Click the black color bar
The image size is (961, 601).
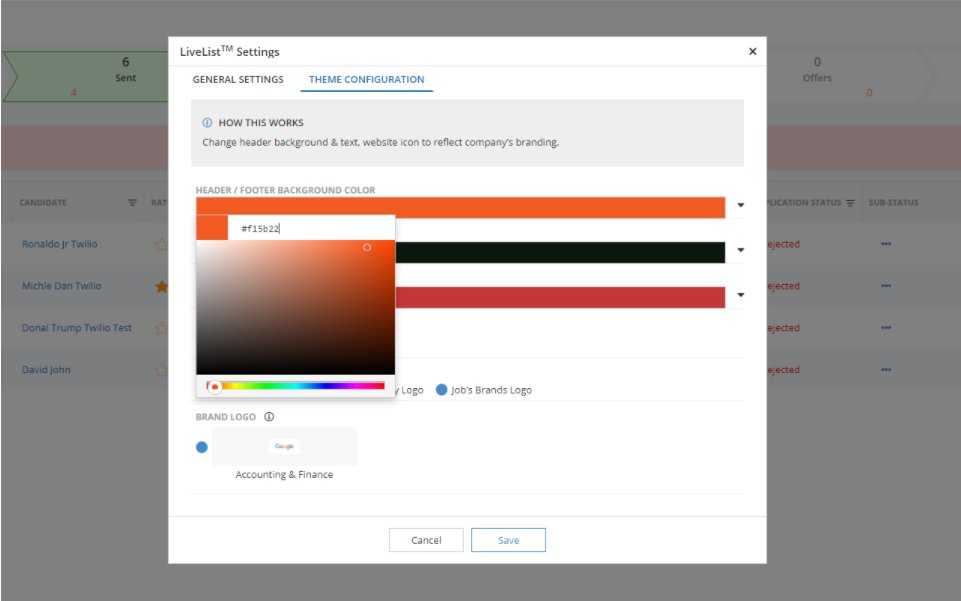coord(560,252)
